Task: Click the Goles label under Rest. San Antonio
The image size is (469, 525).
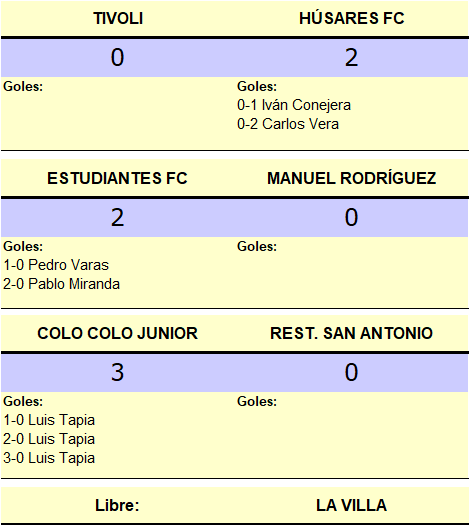Action: click(x=257, y=401)
